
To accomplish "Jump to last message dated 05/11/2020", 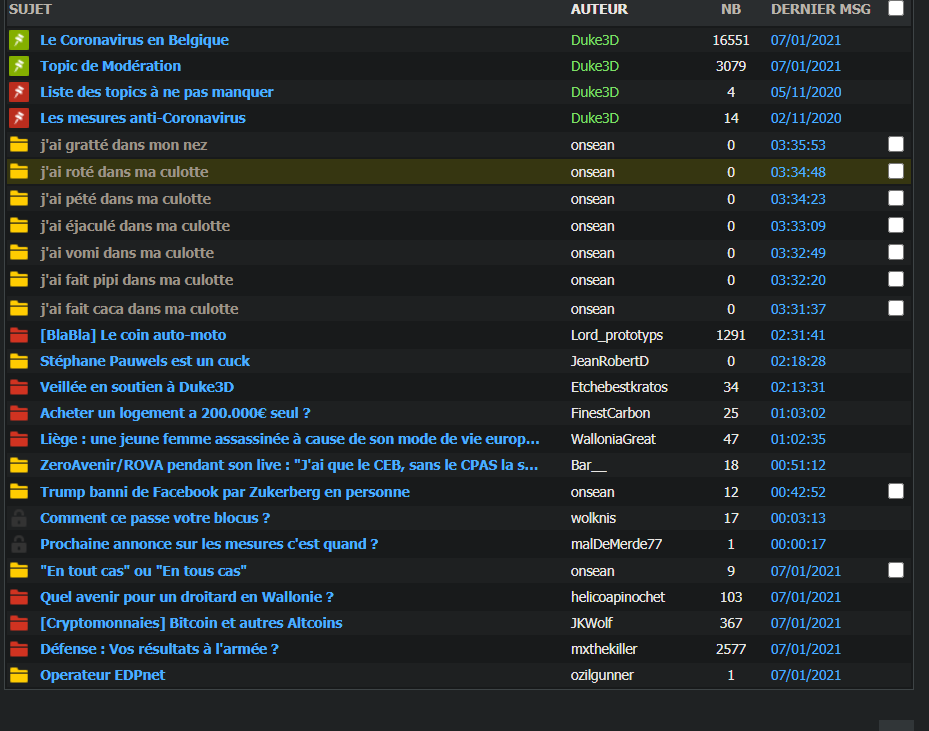I will [806, 92].
